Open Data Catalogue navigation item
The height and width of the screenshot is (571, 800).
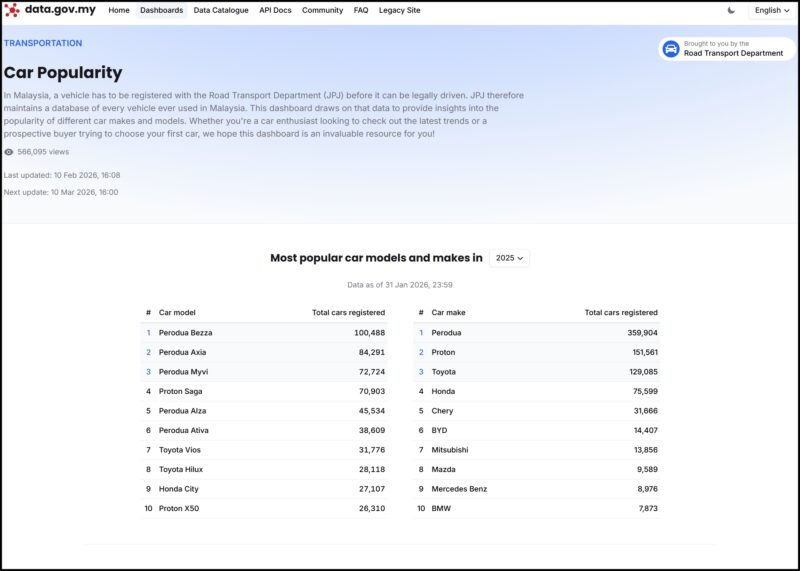[x=221, y=10]
